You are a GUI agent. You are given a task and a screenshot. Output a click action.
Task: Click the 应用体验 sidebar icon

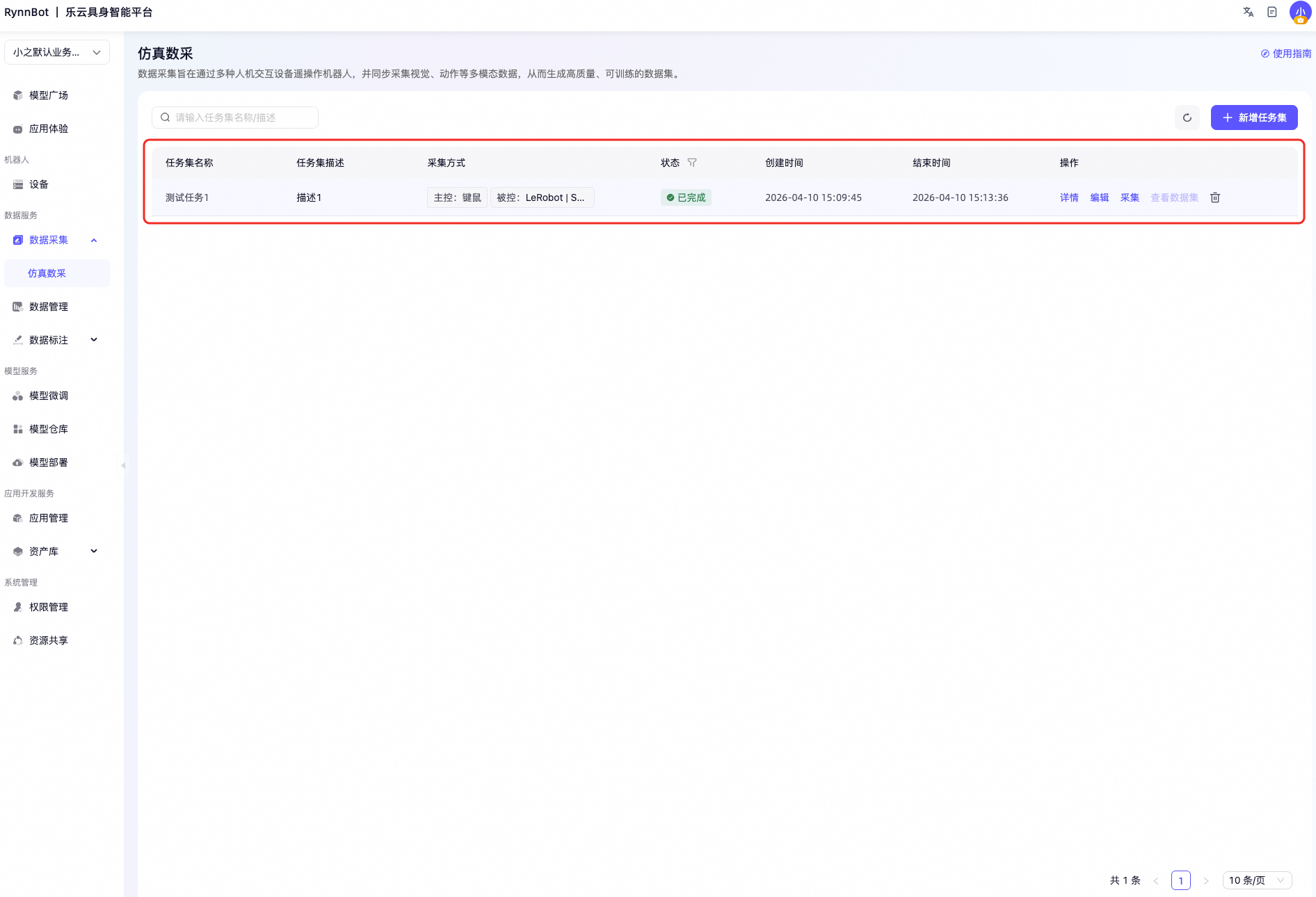(18, 129)
